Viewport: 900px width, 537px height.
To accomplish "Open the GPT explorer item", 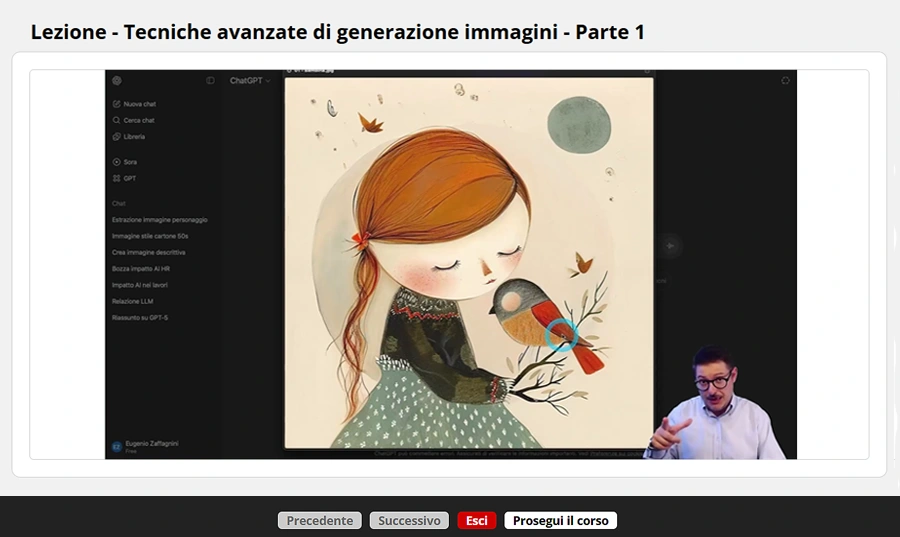I will pyautogui.click(x=125, y=178).
